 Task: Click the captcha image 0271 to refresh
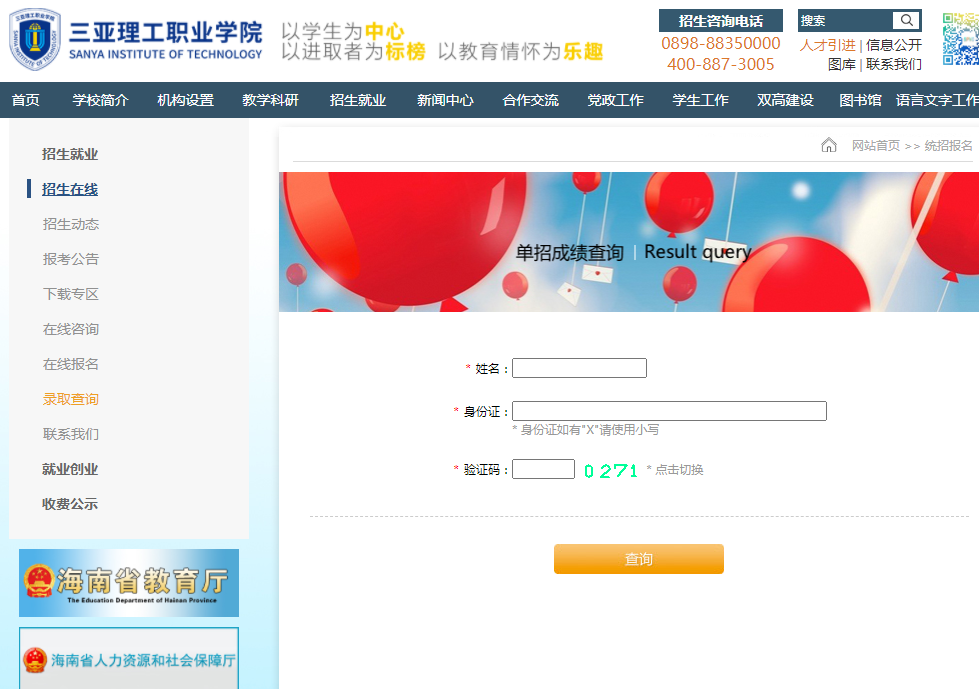coord(610,470)
